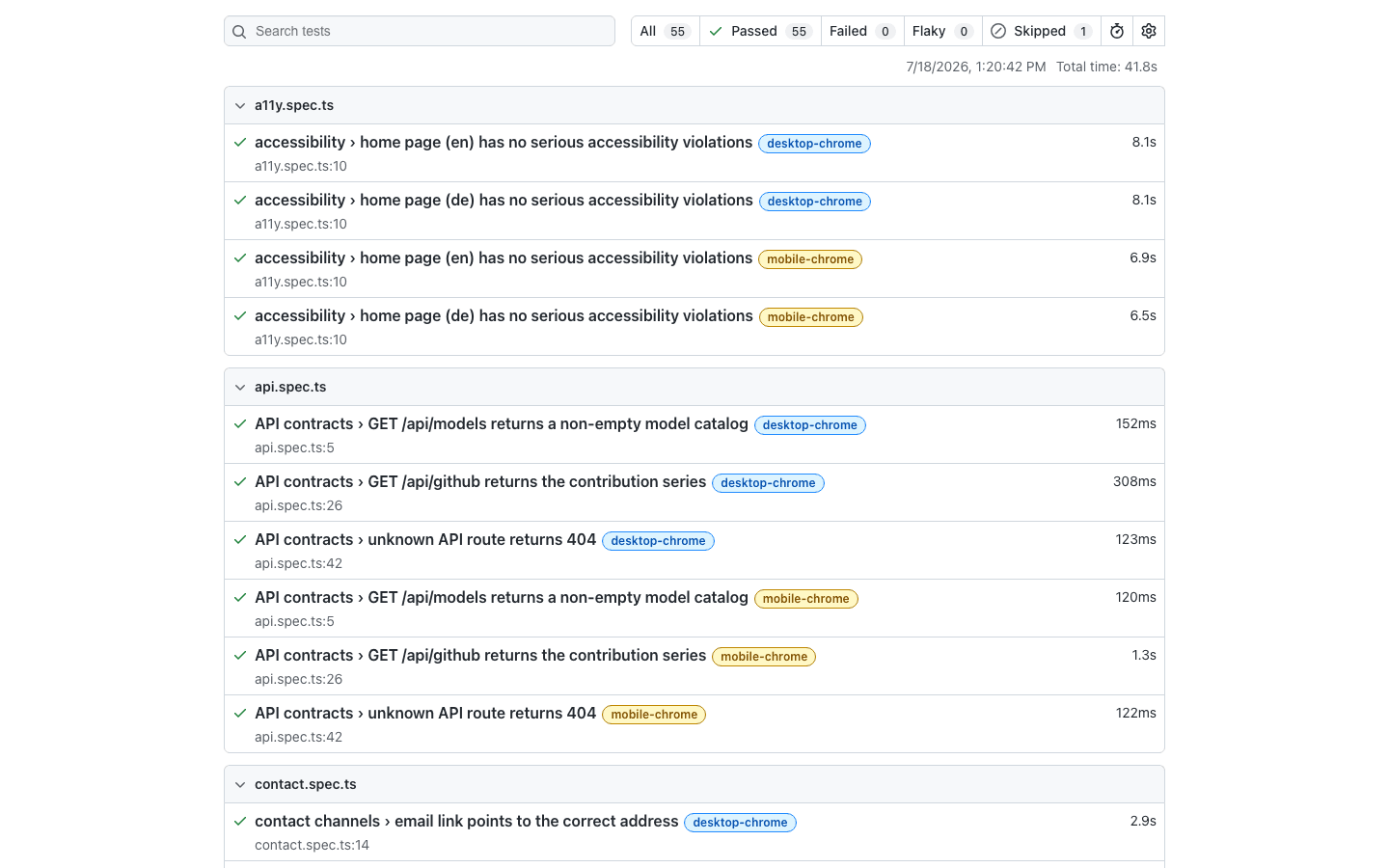Click desktop-chrome tag on GET /api/github test

[768, 483]
